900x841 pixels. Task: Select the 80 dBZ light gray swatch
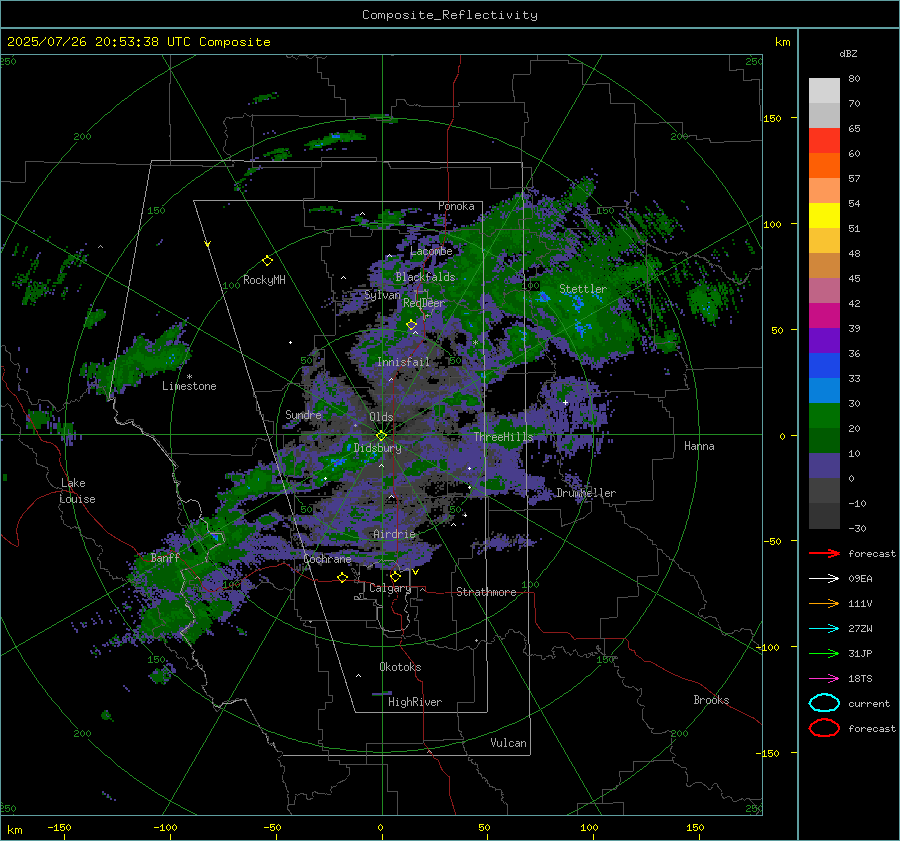[824, 90]
